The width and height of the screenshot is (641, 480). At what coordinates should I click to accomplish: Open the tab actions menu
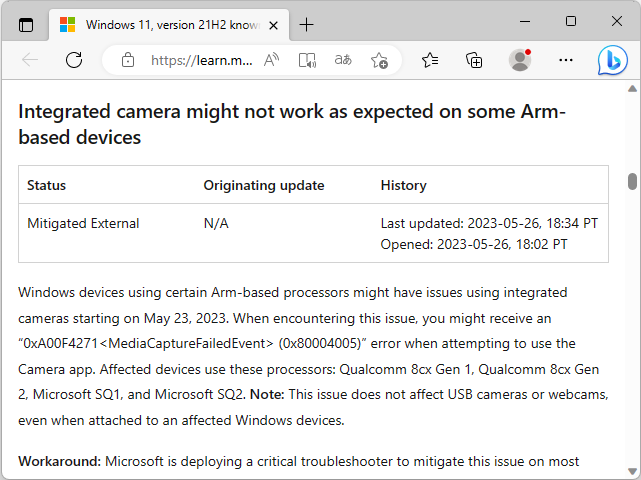(26, 24)
